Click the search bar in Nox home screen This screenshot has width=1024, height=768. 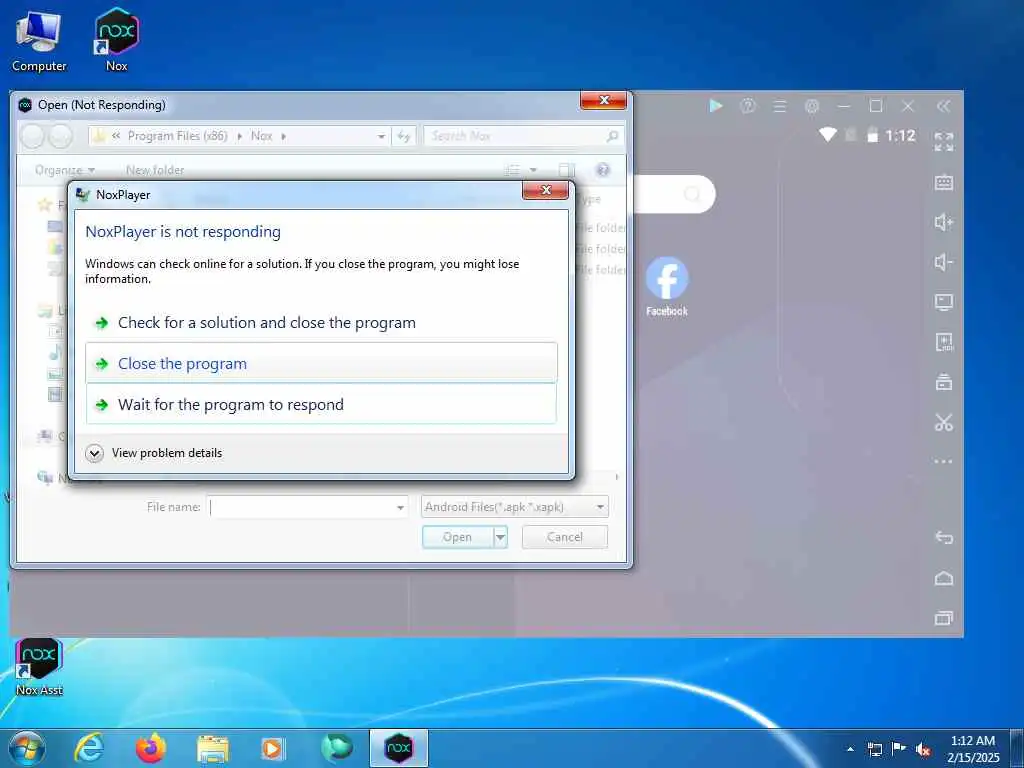pyautogui.click(x=674, y=194)
